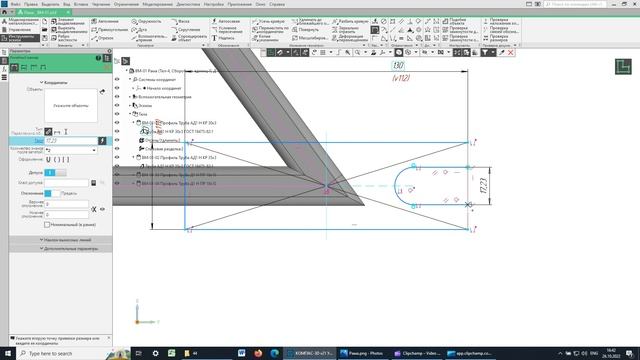Select the Отрезок line tool
Screen dimensions: 640x360
pyautogui.click(x=102, y=38)
